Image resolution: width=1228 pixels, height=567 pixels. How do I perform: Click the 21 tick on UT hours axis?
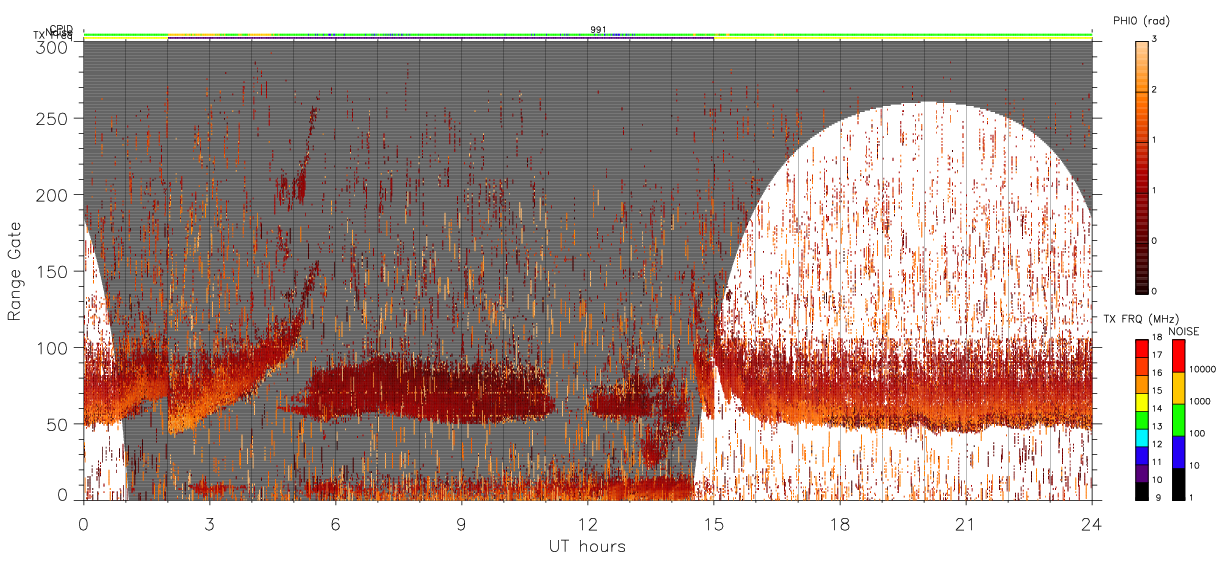[965, 523]
